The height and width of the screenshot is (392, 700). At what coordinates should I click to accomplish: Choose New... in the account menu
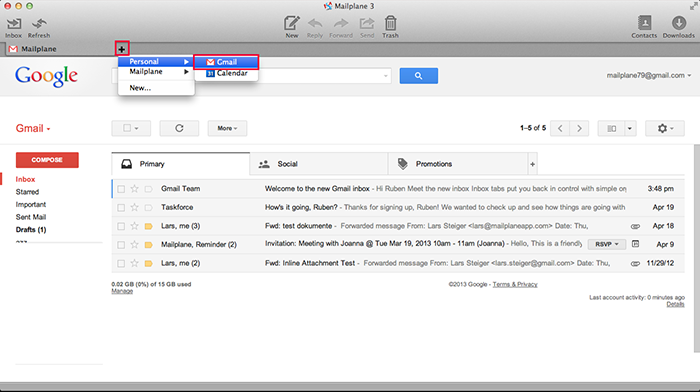click(156, 88)
